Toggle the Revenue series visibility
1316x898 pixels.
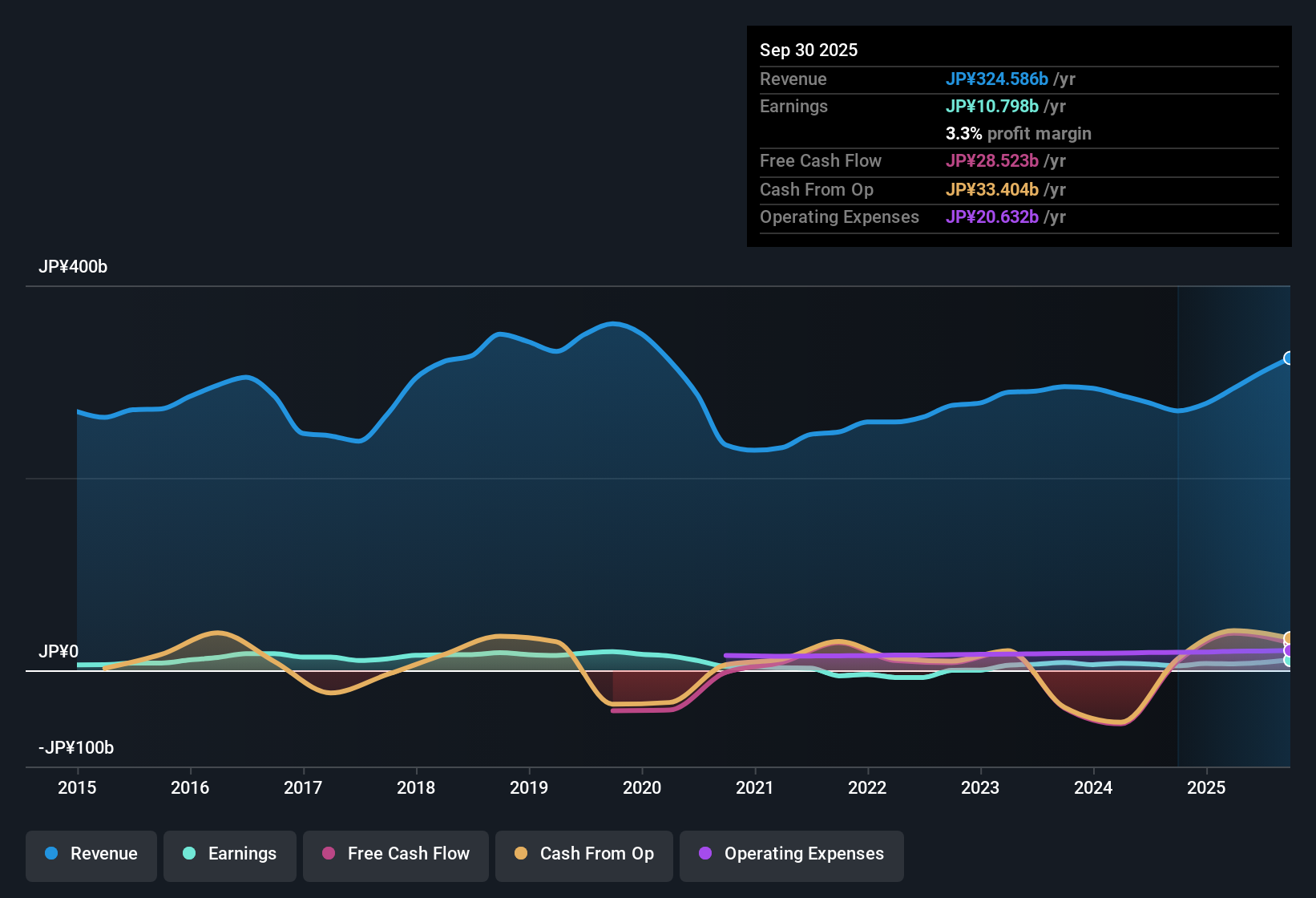[91, 856]
